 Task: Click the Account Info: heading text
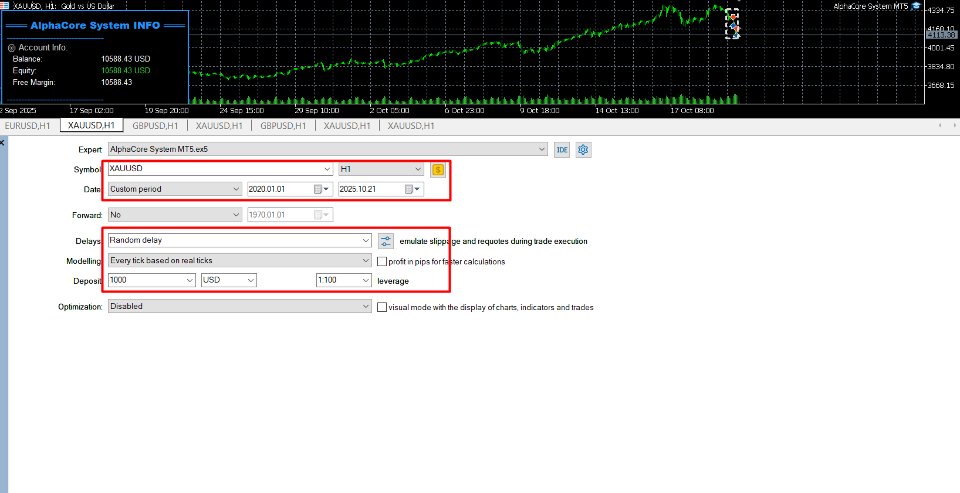[42, 48]
